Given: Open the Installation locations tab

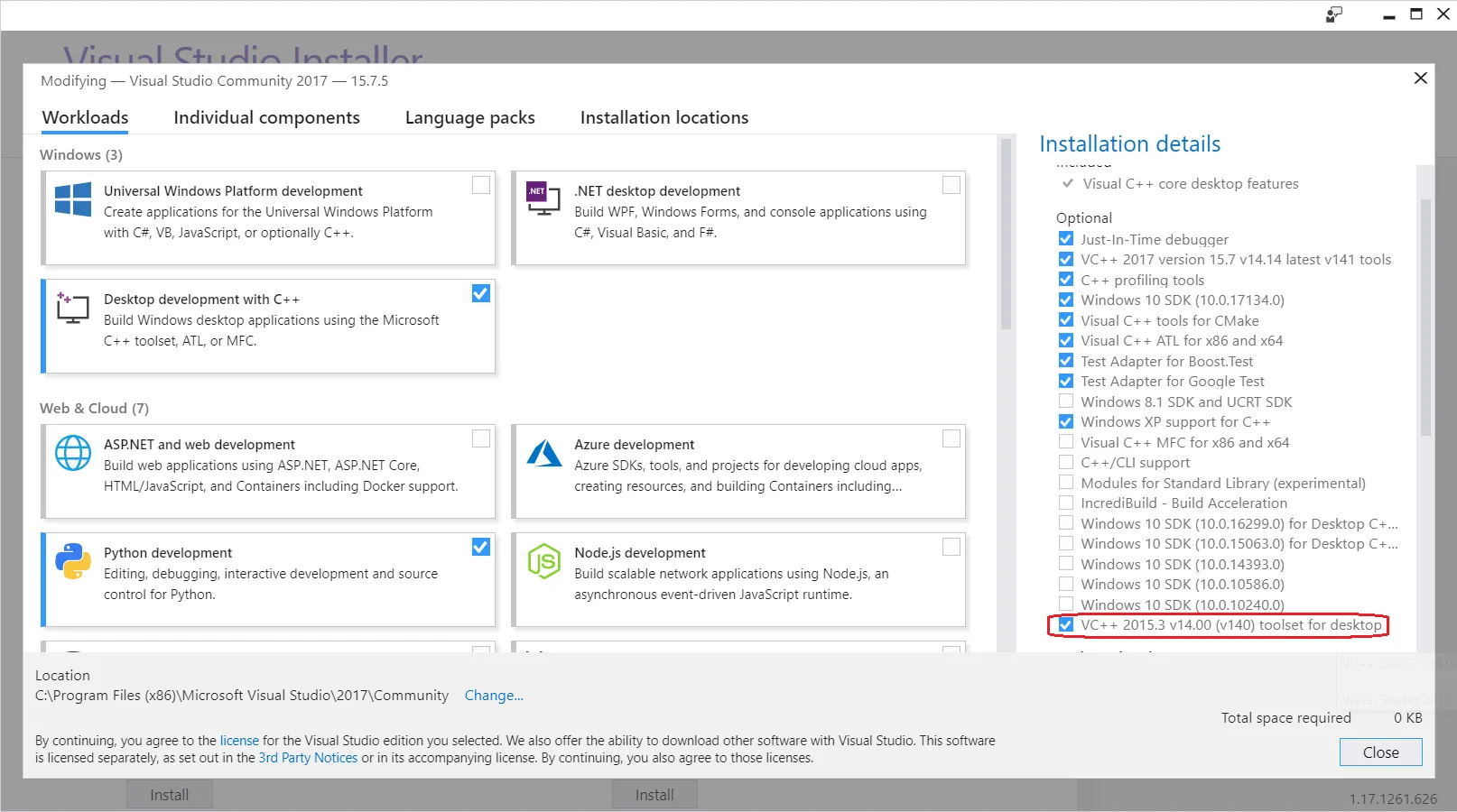Looking at the screenshot, I should (664, 117).
